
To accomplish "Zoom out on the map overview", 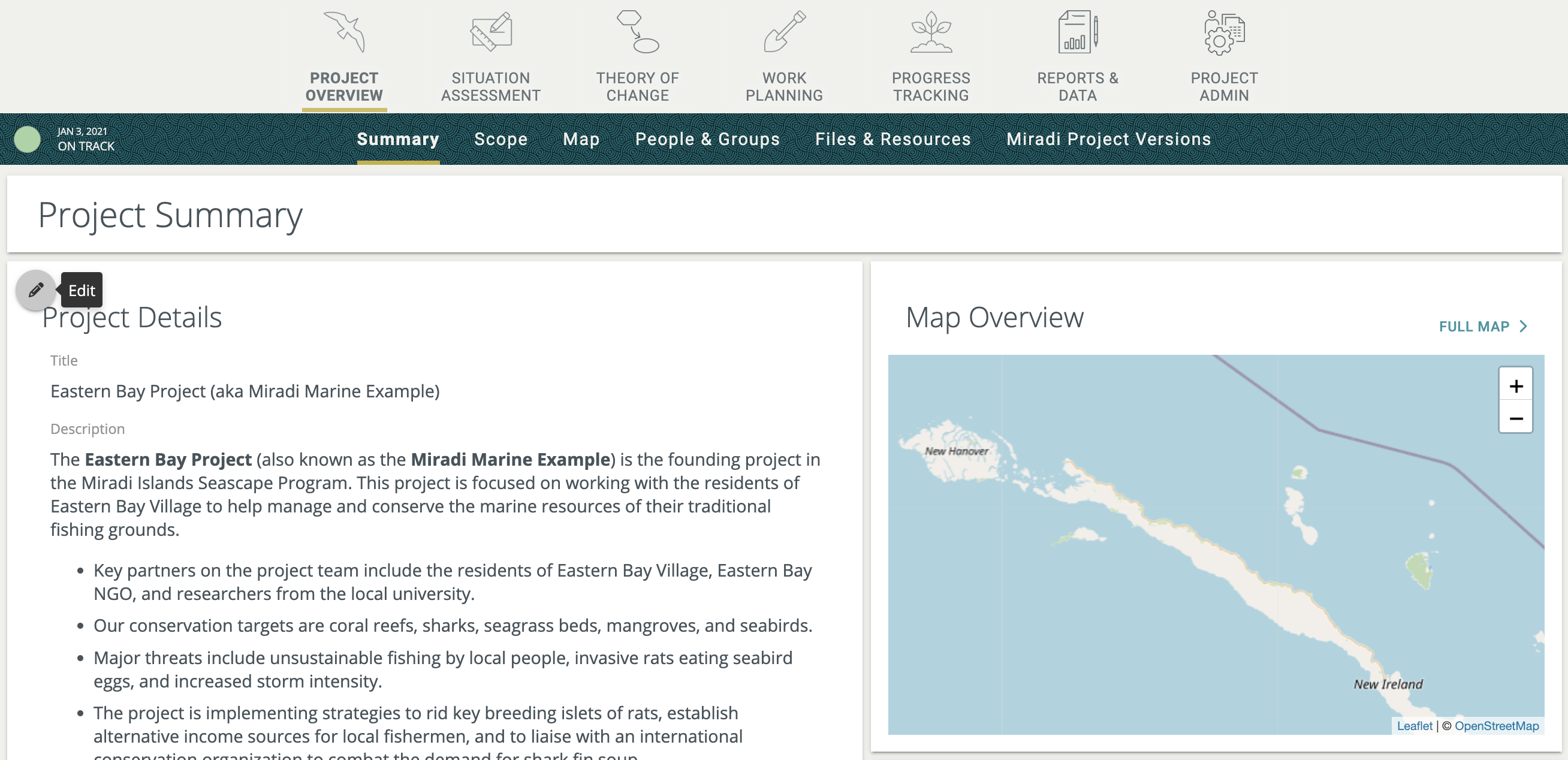I will (x=1515, y=418).
